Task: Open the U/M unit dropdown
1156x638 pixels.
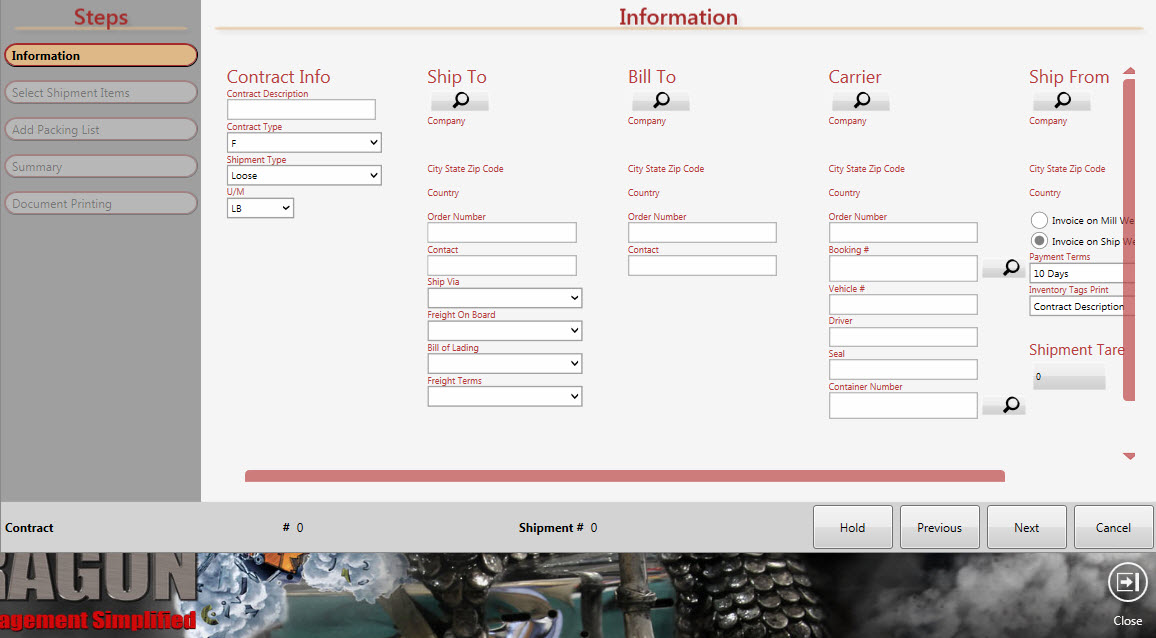Action: coord(260,208)
